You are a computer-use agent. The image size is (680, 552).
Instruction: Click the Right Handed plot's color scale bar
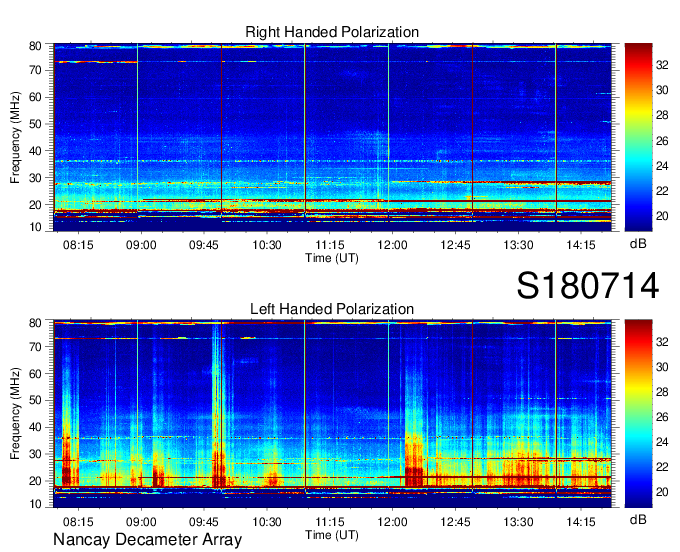(638, 137)
